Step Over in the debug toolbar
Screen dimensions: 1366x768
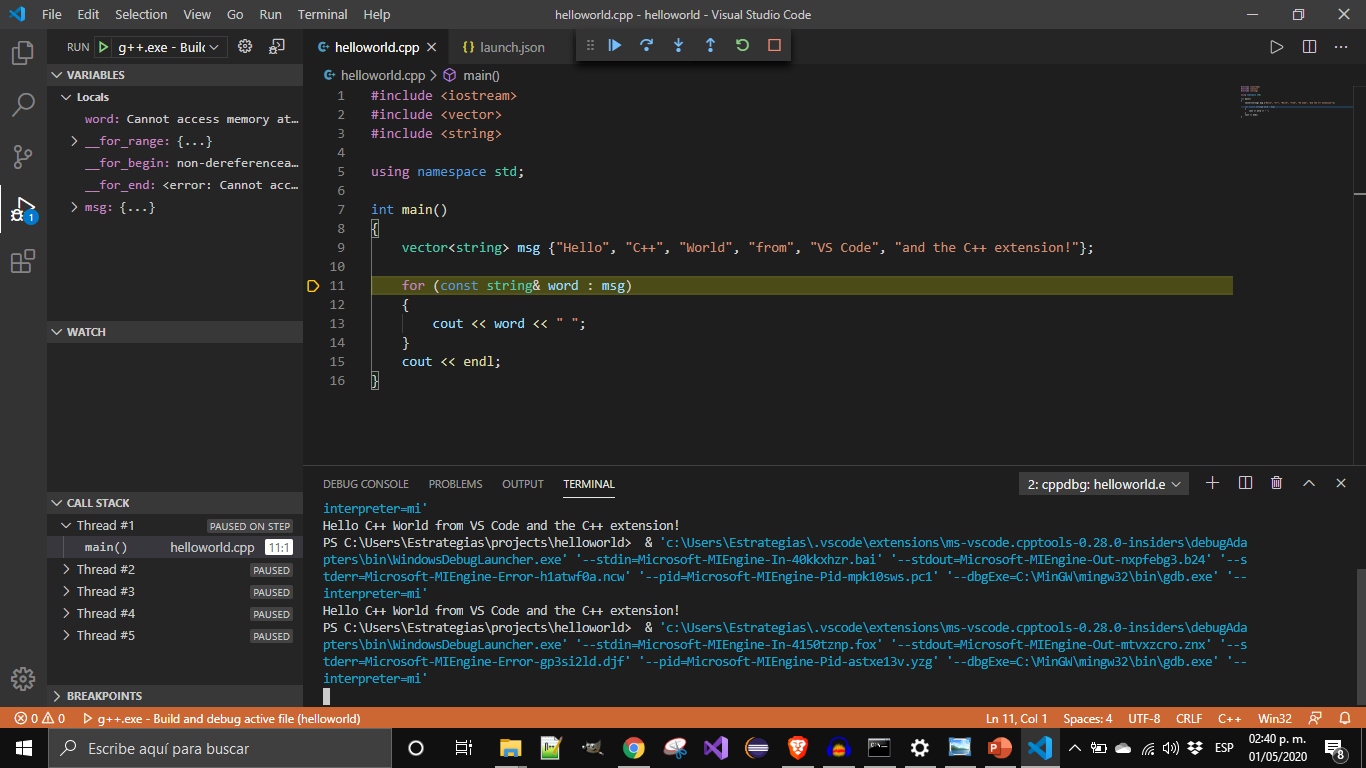click(x=646, y=45)
